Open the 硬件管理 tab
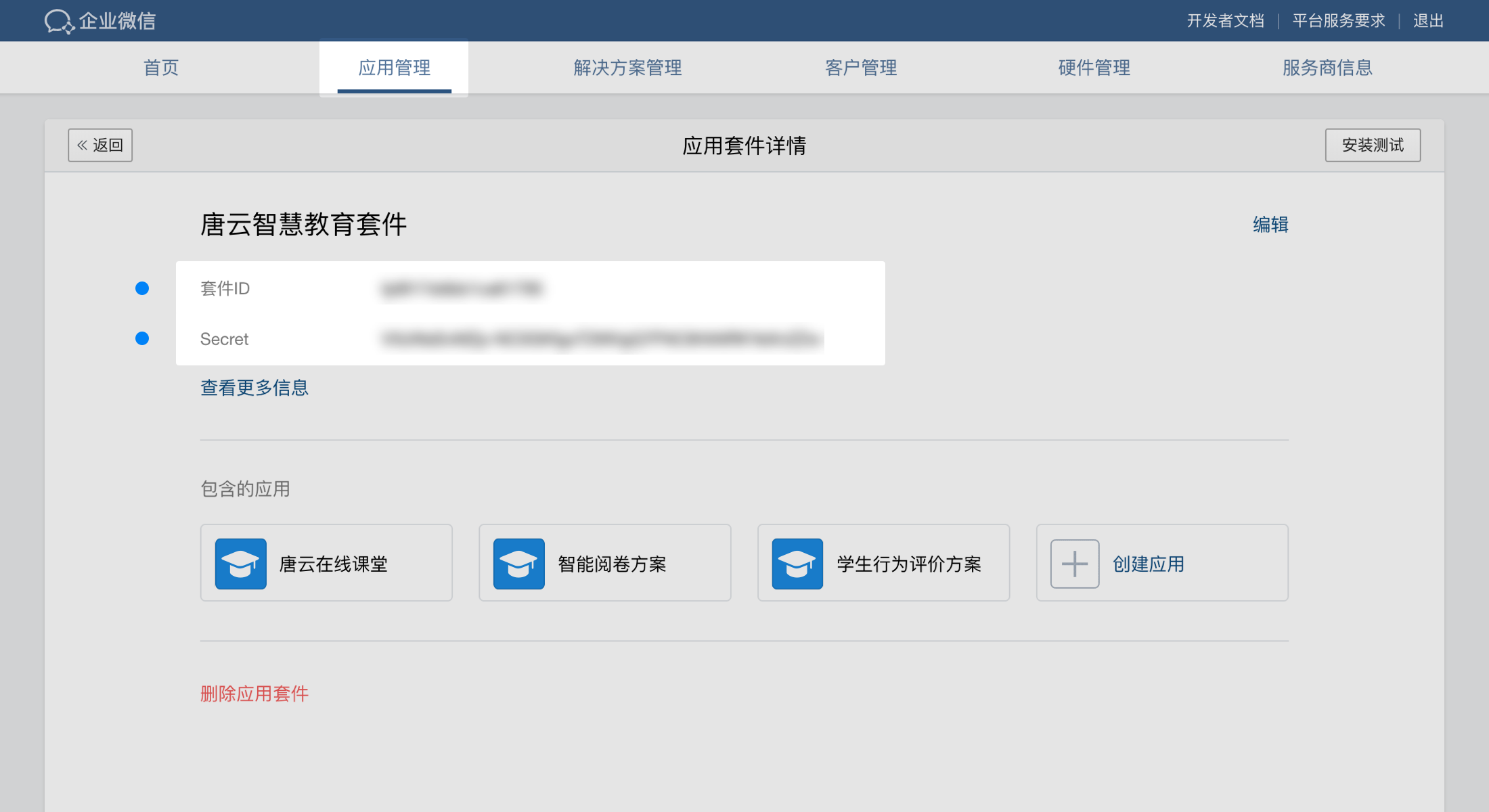 [x=1094, y=68]
